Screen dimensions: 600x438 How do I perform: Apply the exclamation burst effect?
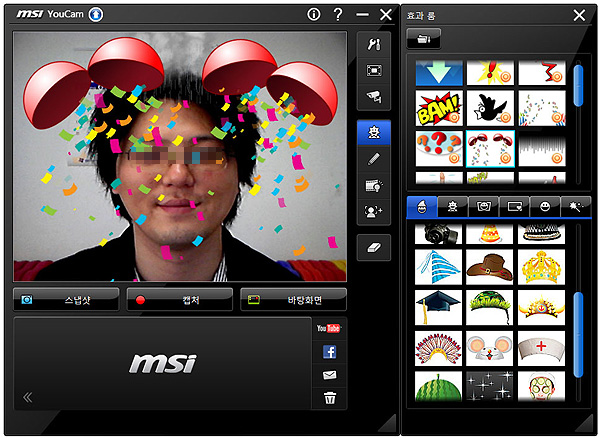(490, 73)
